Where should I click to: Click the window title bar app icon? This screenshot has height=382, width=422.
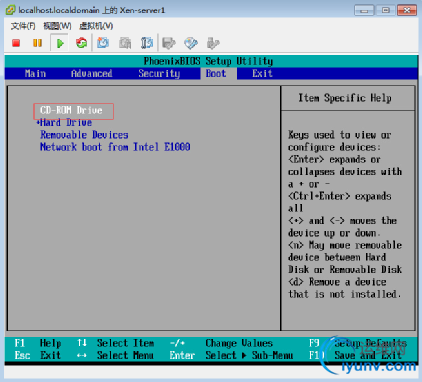point(11,10)
